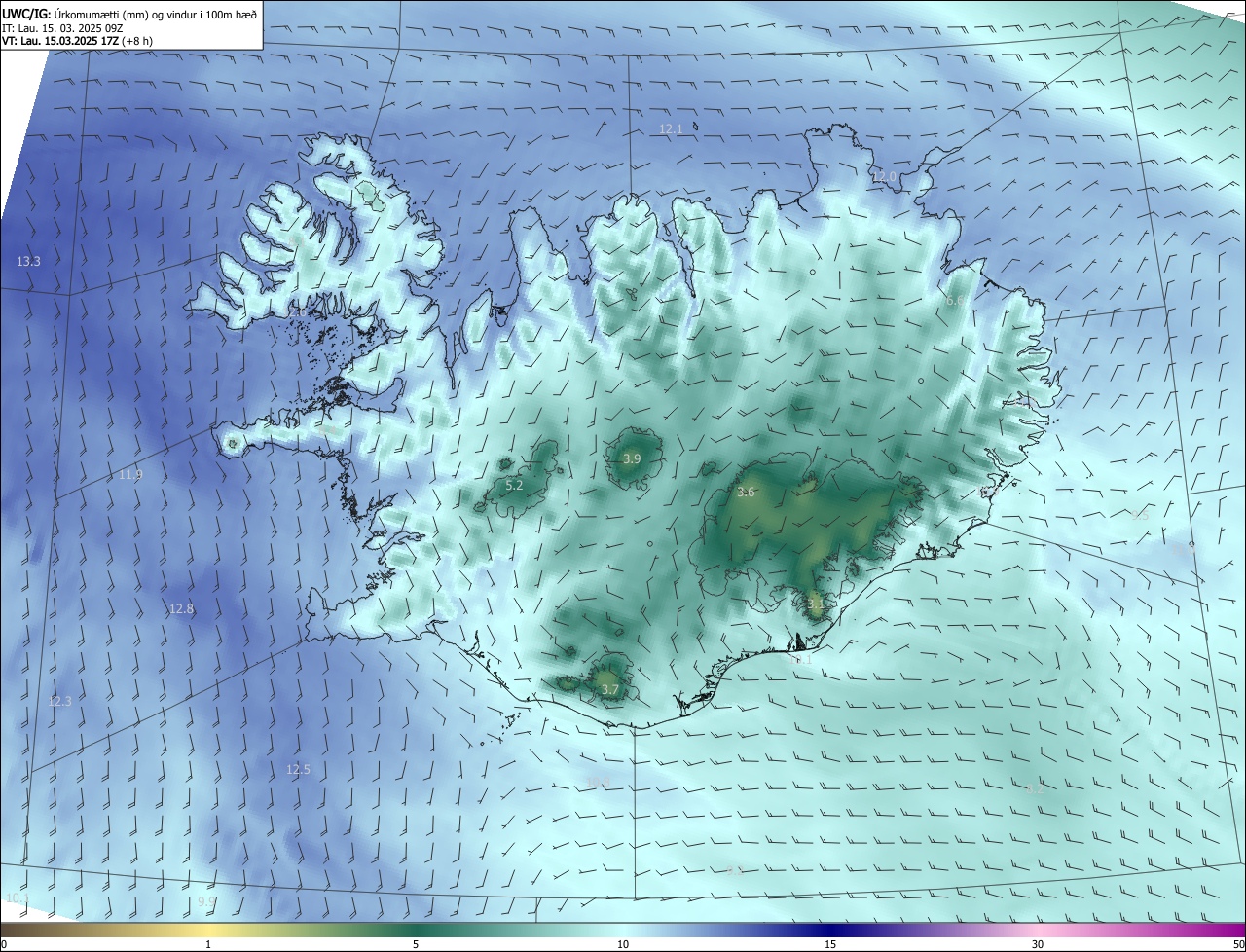The width and height of the screenshot is (1246, 952).
Task: Click the 3.1 value on the map
Action: tap(816, 604)
